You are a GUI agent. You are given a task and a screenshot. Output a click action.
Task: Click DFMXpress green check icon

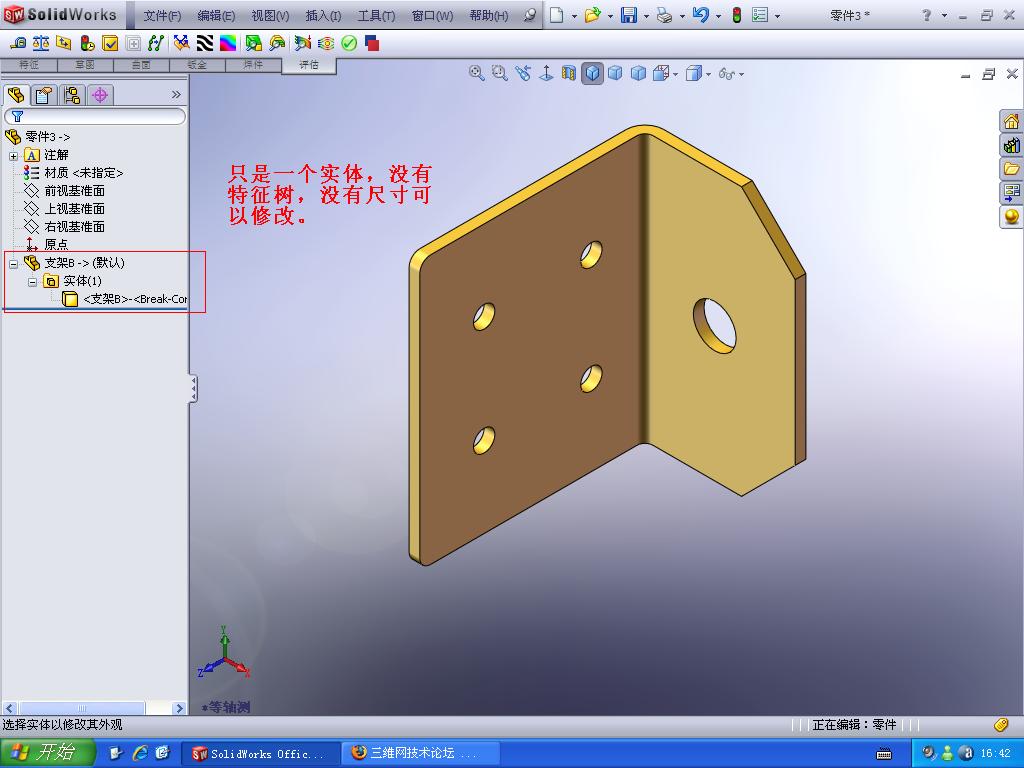pyautogui.click(x=349, y=43)
